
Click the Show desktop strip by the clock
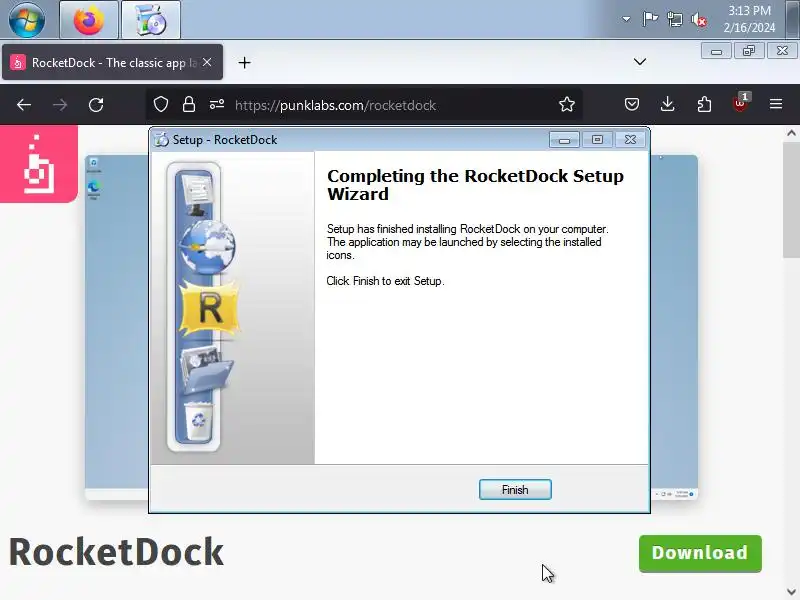(792, 19)
